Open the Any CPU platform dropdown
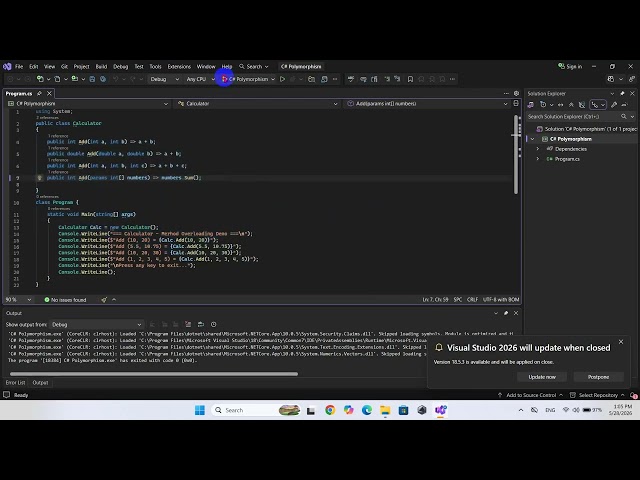 click(200, 79)
